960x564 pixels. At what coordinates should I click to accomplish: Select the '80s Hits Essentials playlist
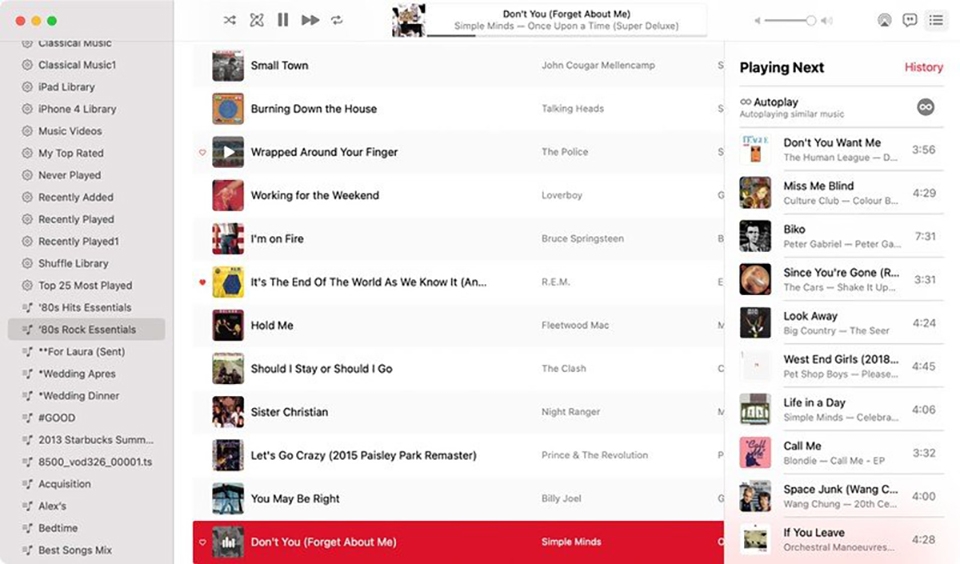coord(86,307)
